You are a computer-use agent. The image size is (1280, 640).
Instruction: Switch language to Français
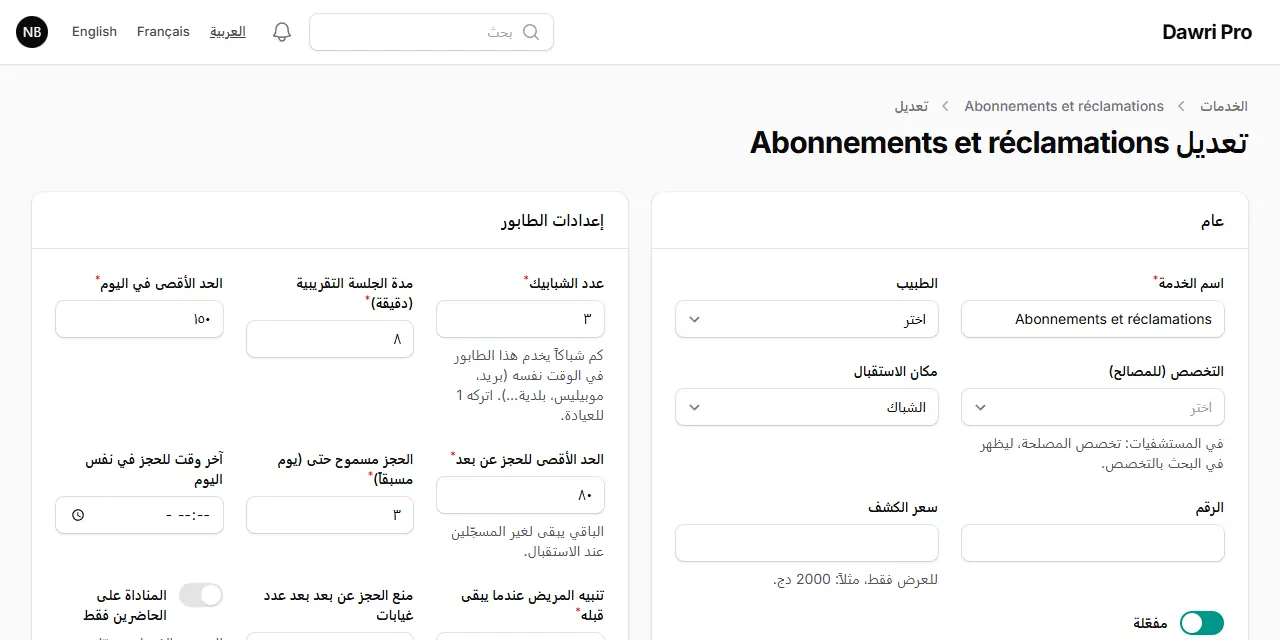(x=163, y=32)
